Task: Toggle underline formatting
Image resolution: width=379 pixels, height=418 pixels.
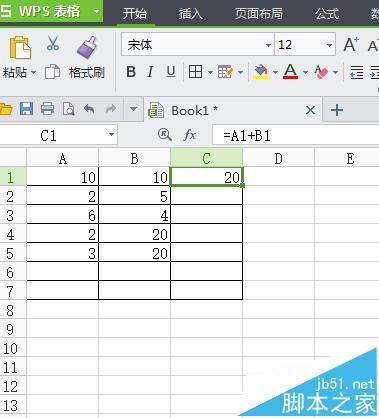Action: pos(171,72)
